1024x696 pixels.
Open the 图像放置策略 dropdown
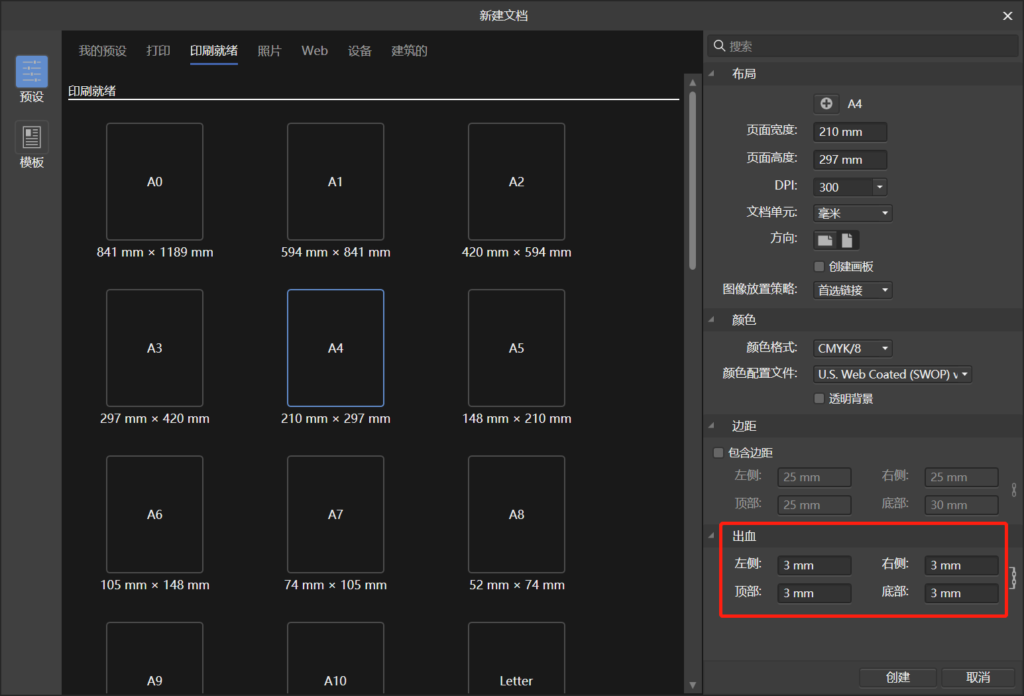(x=853, y=290)
